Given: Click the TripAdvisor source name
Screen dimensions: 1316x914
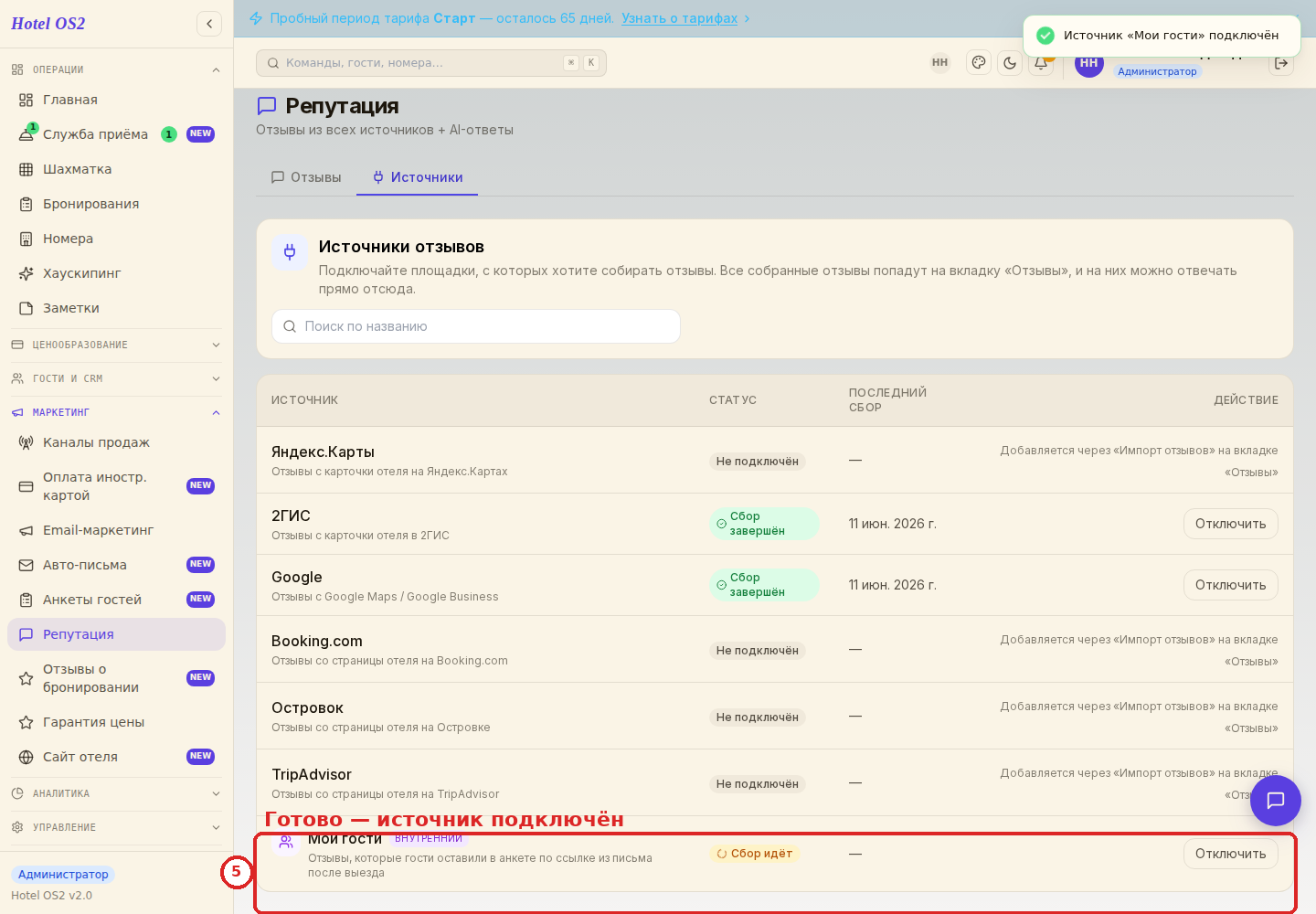Looking at the screenshot, I should tap(312, 774).
